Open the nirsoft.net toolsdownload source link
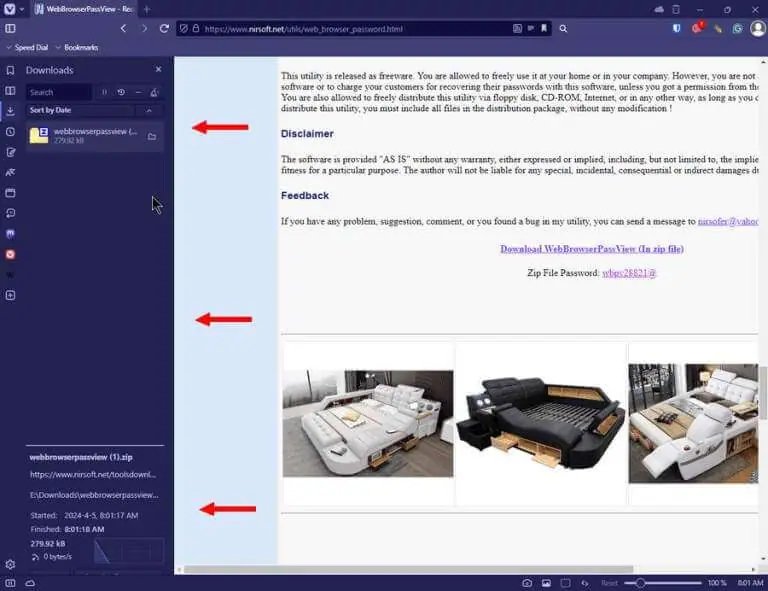 pos(93,474)
